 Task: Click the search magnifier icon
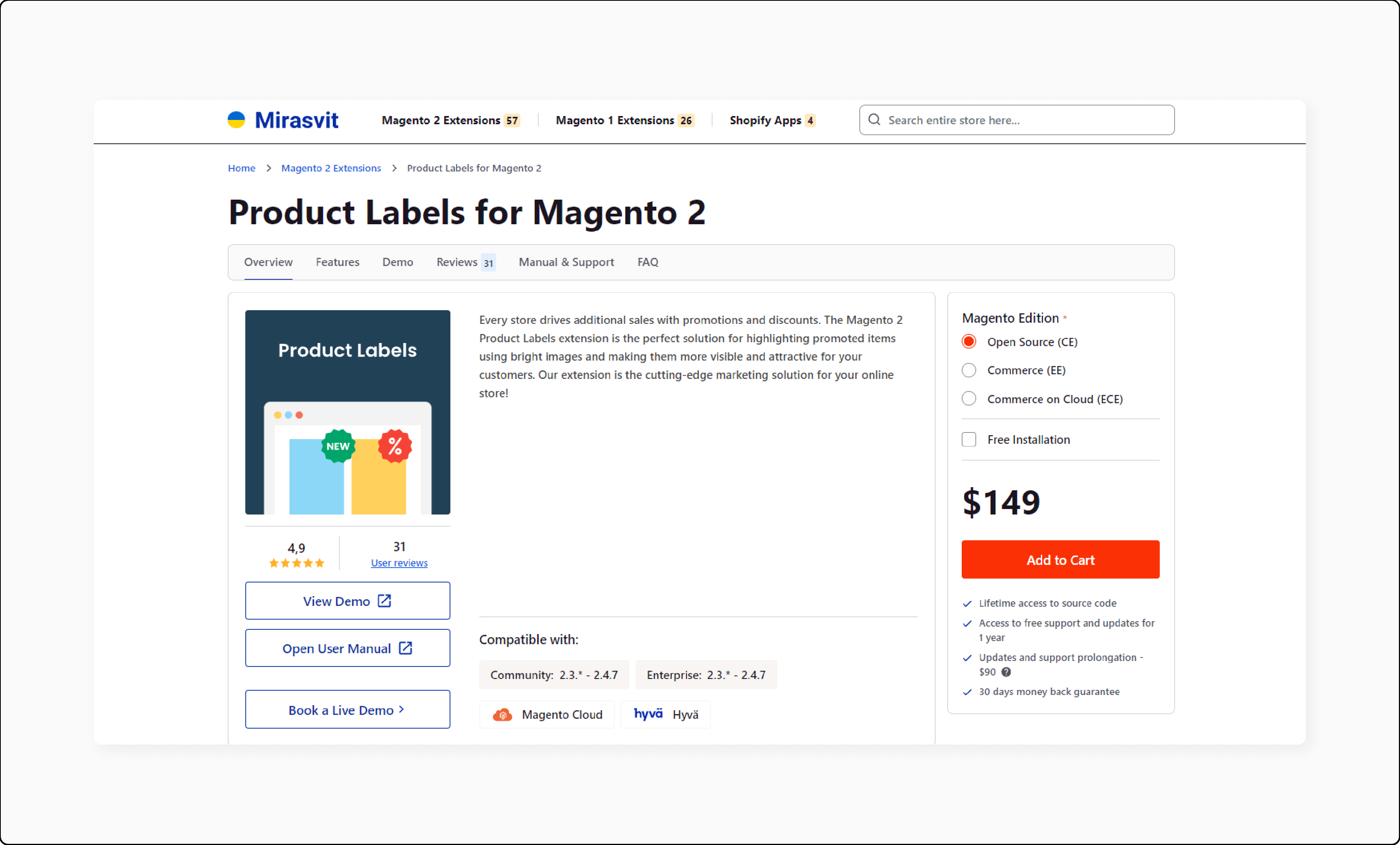[x=874, y=119]
